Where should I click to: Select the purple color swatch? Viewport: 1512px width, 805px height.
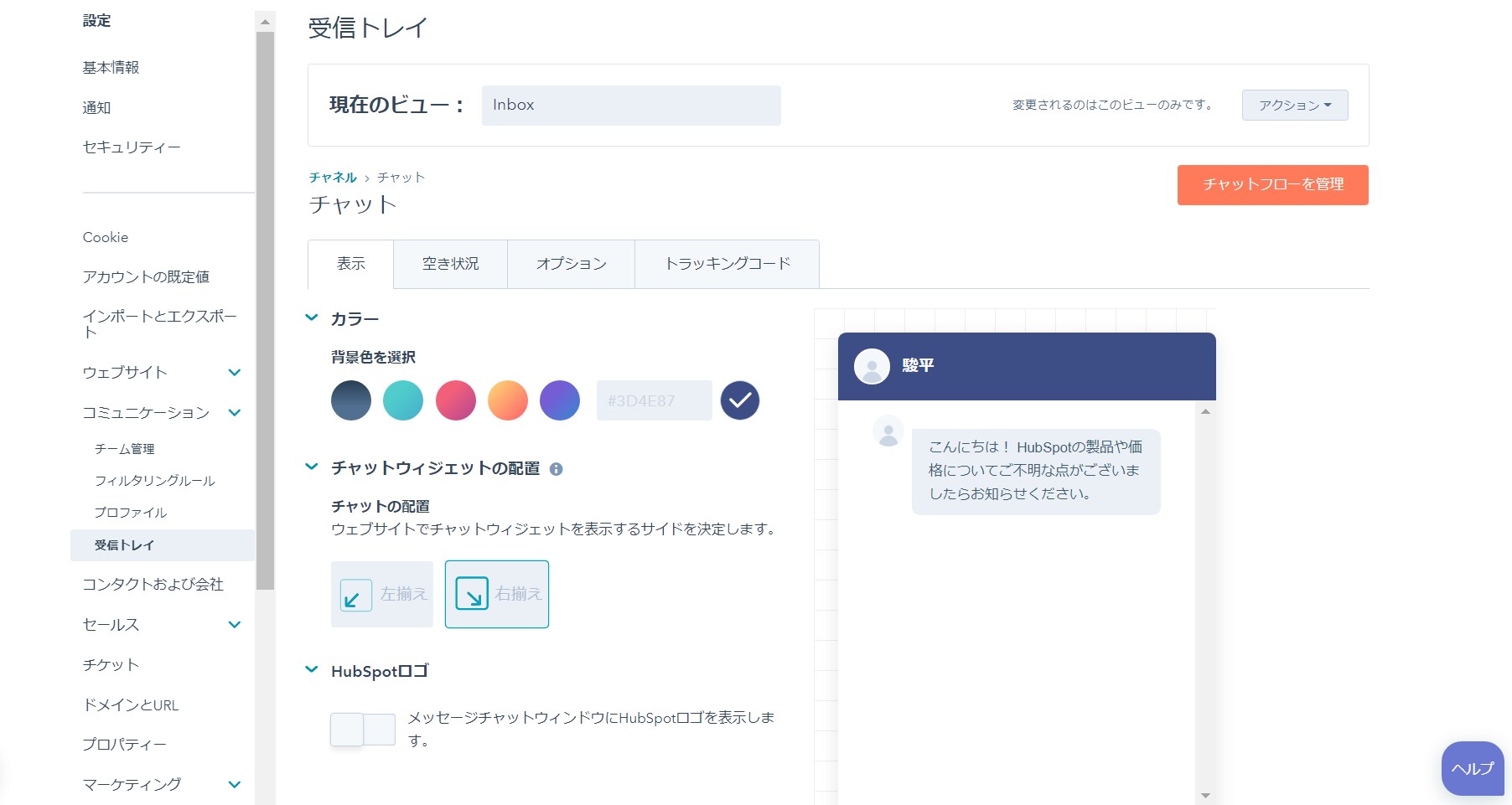pyautogui.click(x=560, y=400)
